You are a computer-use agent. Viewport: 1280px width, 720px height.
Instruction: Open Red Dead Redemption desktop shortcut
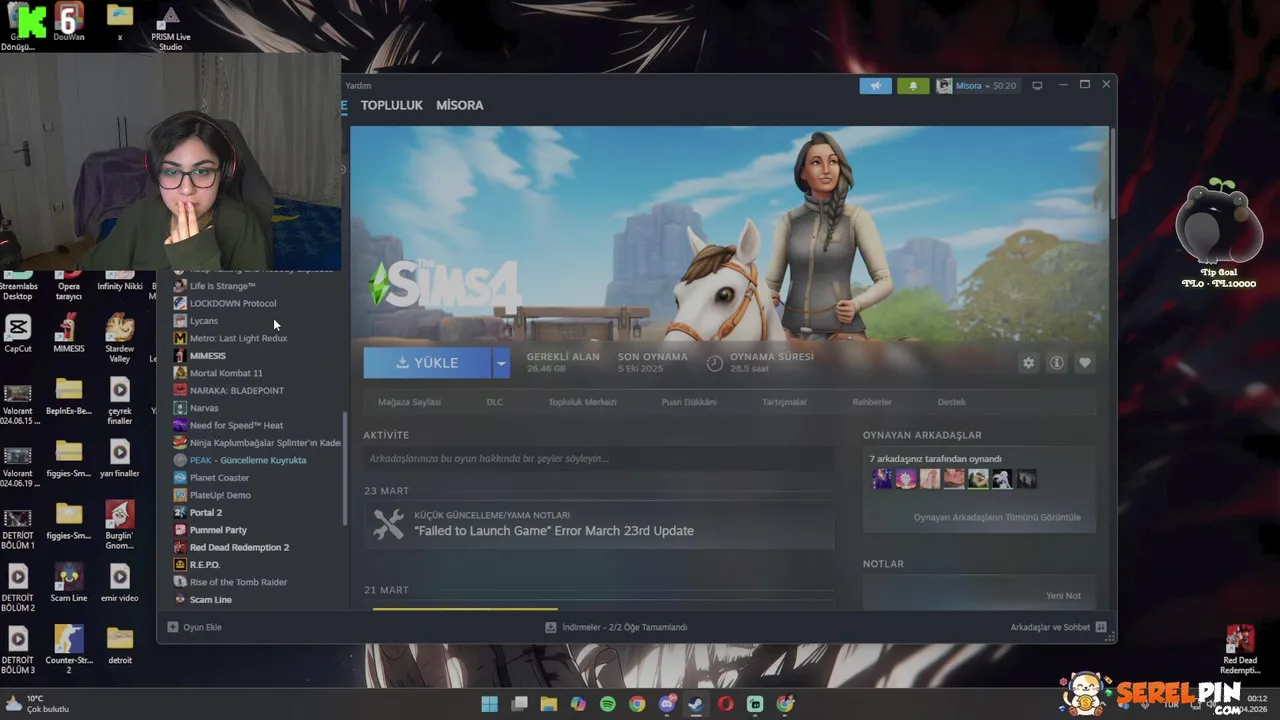click(1240, 651)
